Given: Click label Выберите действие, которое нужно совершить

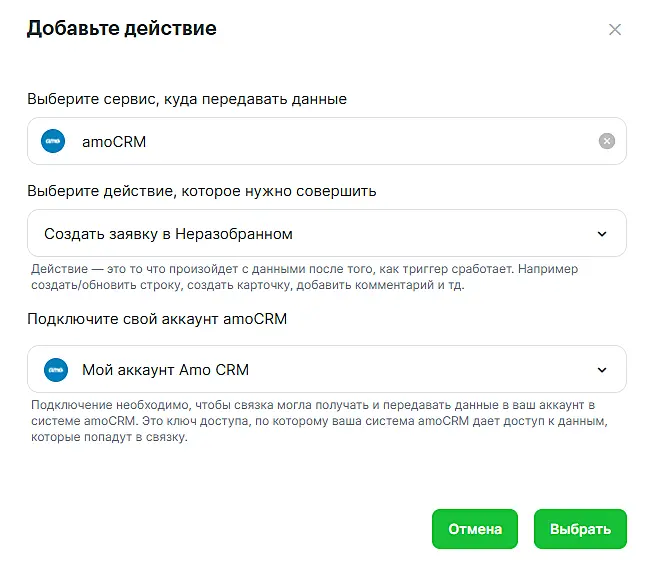Looking at the screenshot, I should tap(201, 190).
